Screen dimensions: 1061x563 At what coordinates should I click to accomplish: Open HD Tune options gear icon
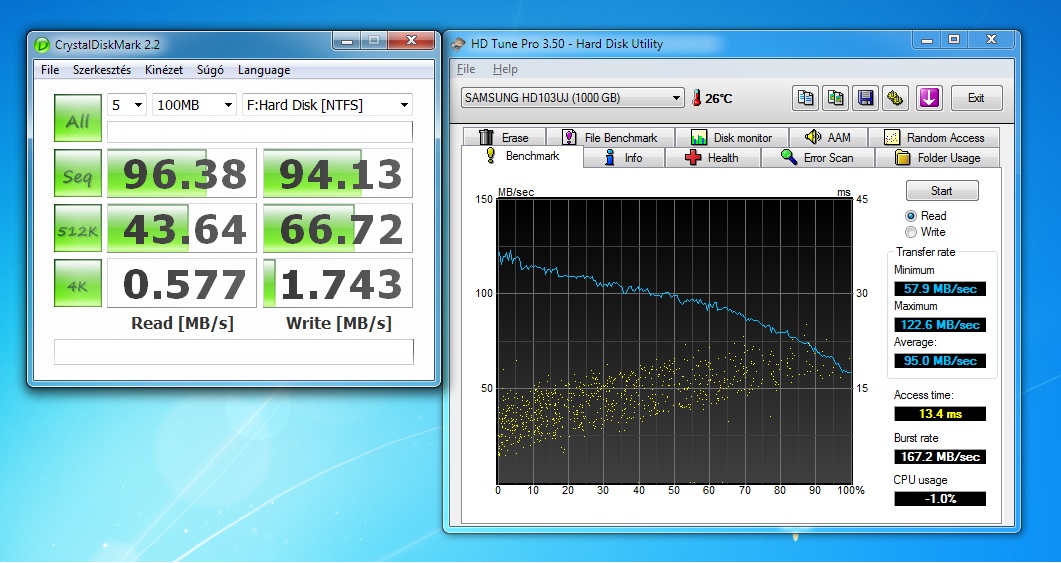tap(896, 98)
